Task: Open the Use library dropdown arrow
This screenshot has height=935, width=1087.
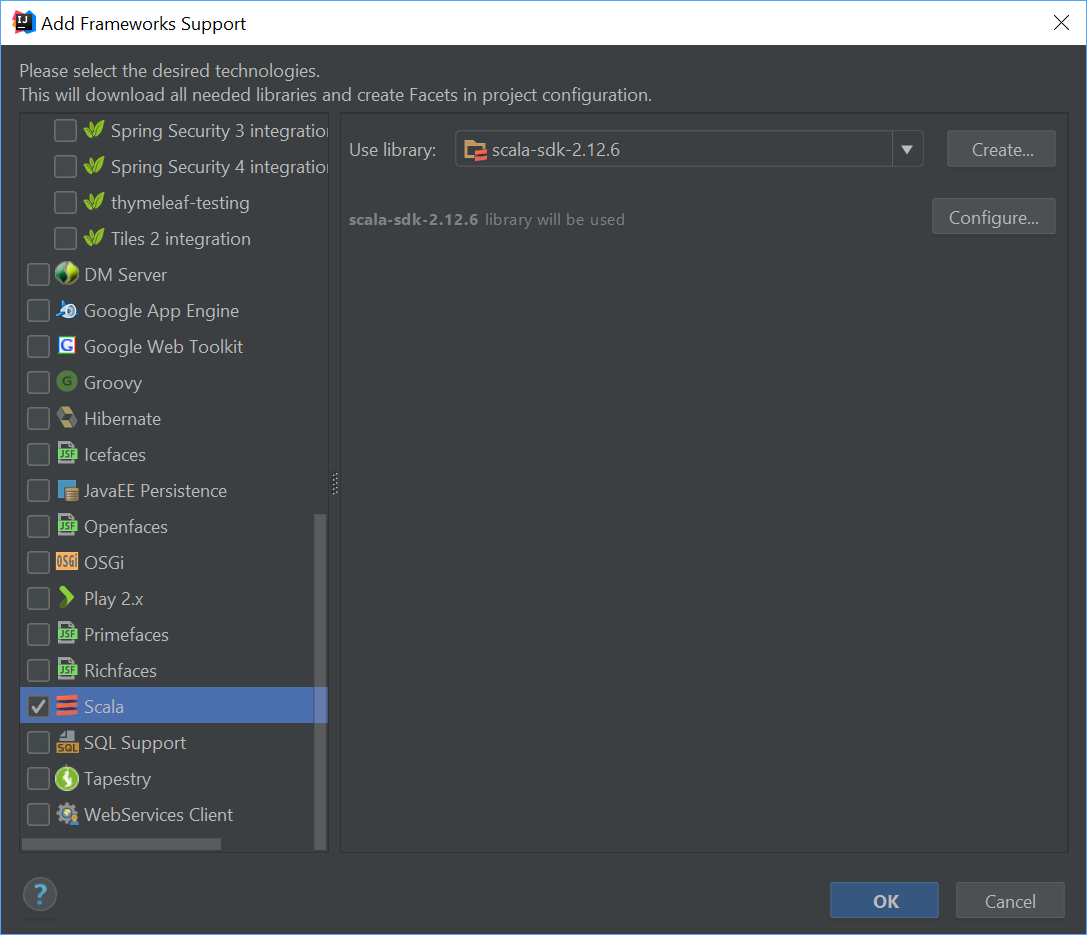Action: (907, 149)
